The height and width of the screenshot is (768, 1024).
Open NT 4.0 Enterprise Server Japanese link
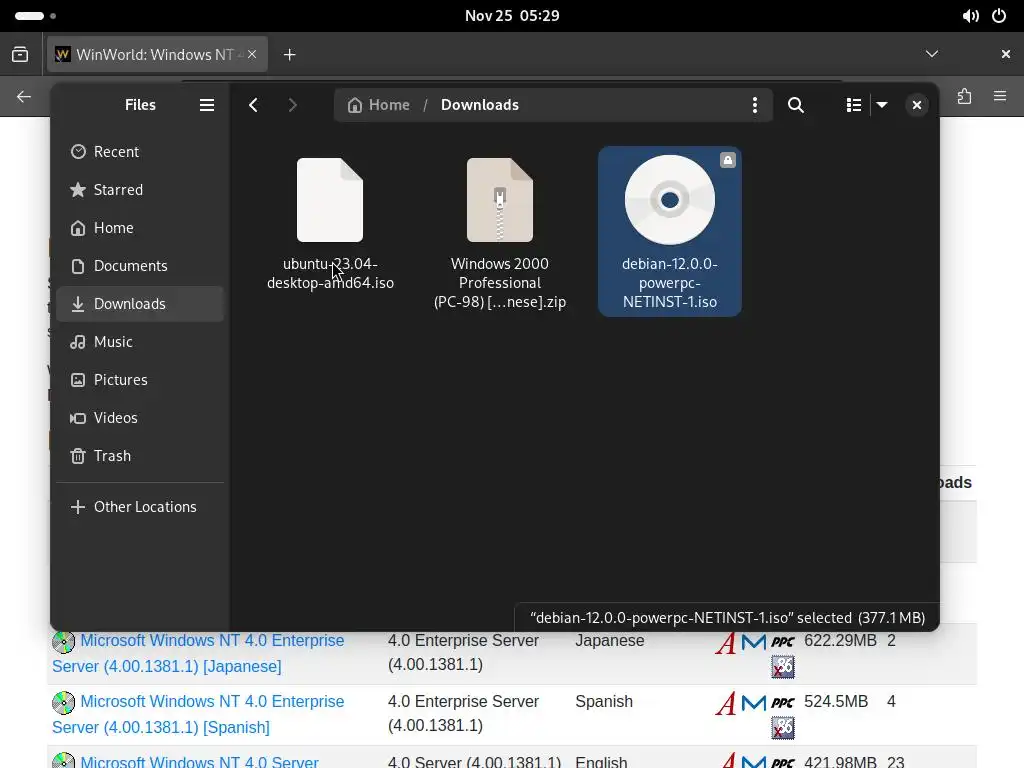coord(198,653)
